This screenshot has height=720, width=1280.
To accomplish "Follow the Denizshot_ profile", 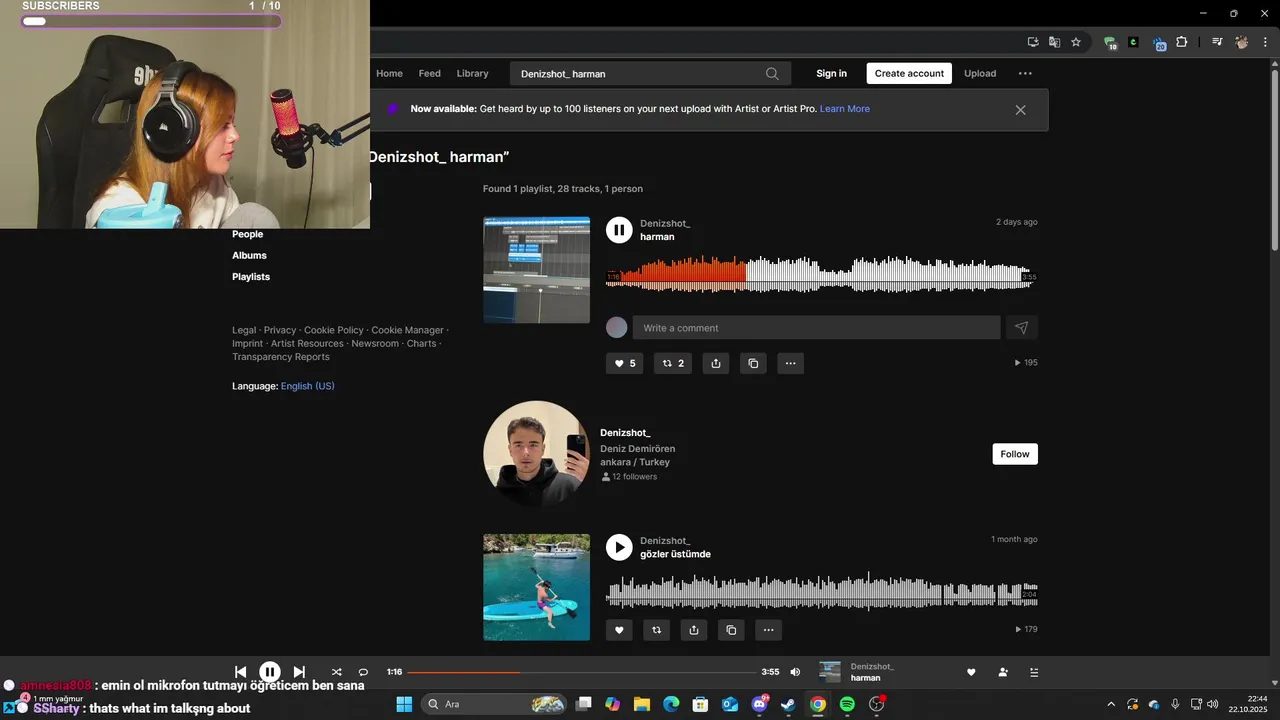I will (x=1015, y=454).
